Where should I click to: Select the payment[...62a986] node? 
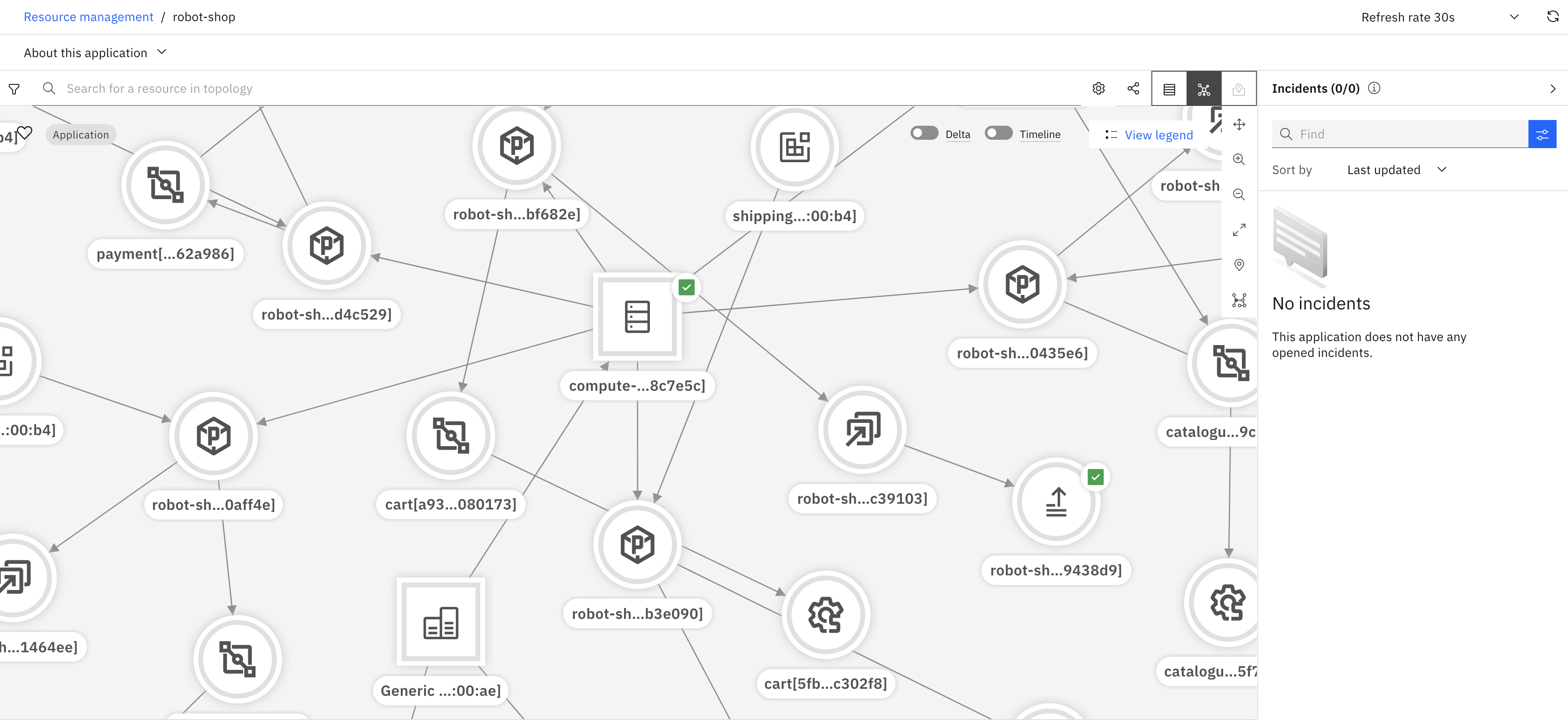(166, 185)
